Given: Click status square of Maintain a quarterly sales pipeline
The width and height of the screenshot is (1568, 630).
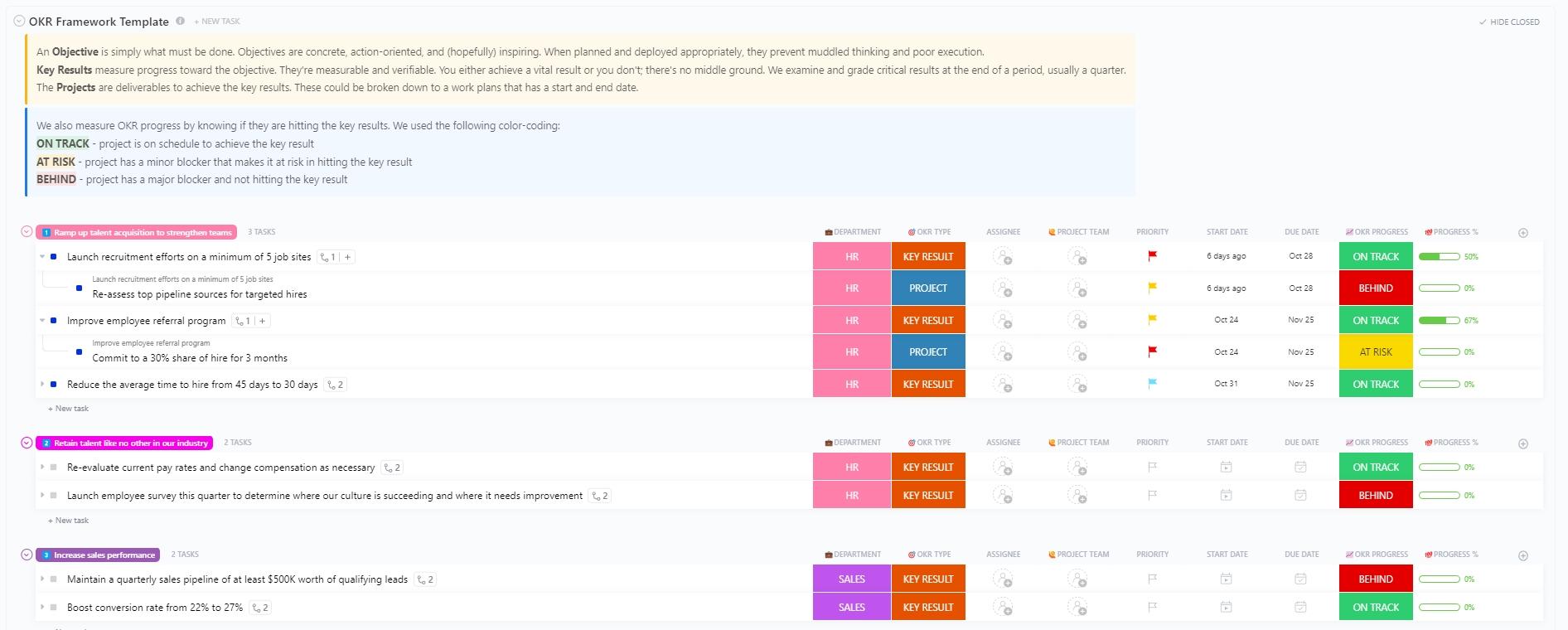Looking at the screenshot, I should coord(54,579).
